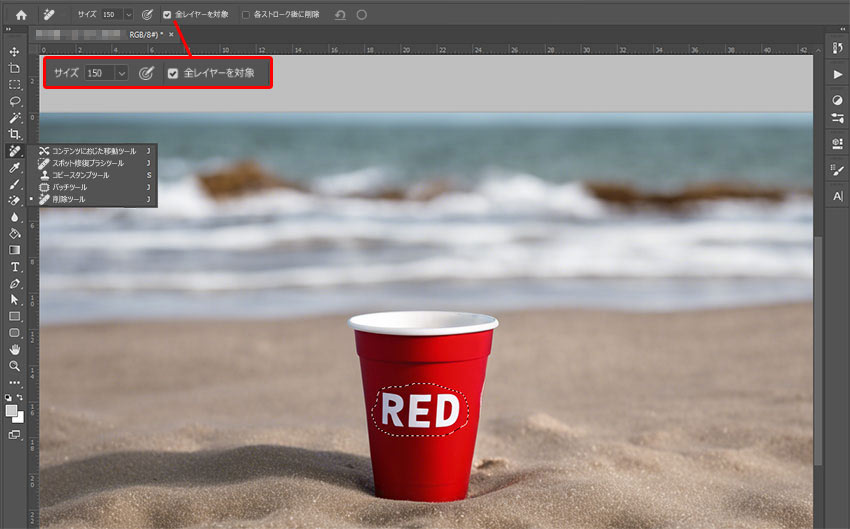Toggle the pressure-for-size icon in options bar
This screenshot has width=850, height=529.
(x=147, y=15)
